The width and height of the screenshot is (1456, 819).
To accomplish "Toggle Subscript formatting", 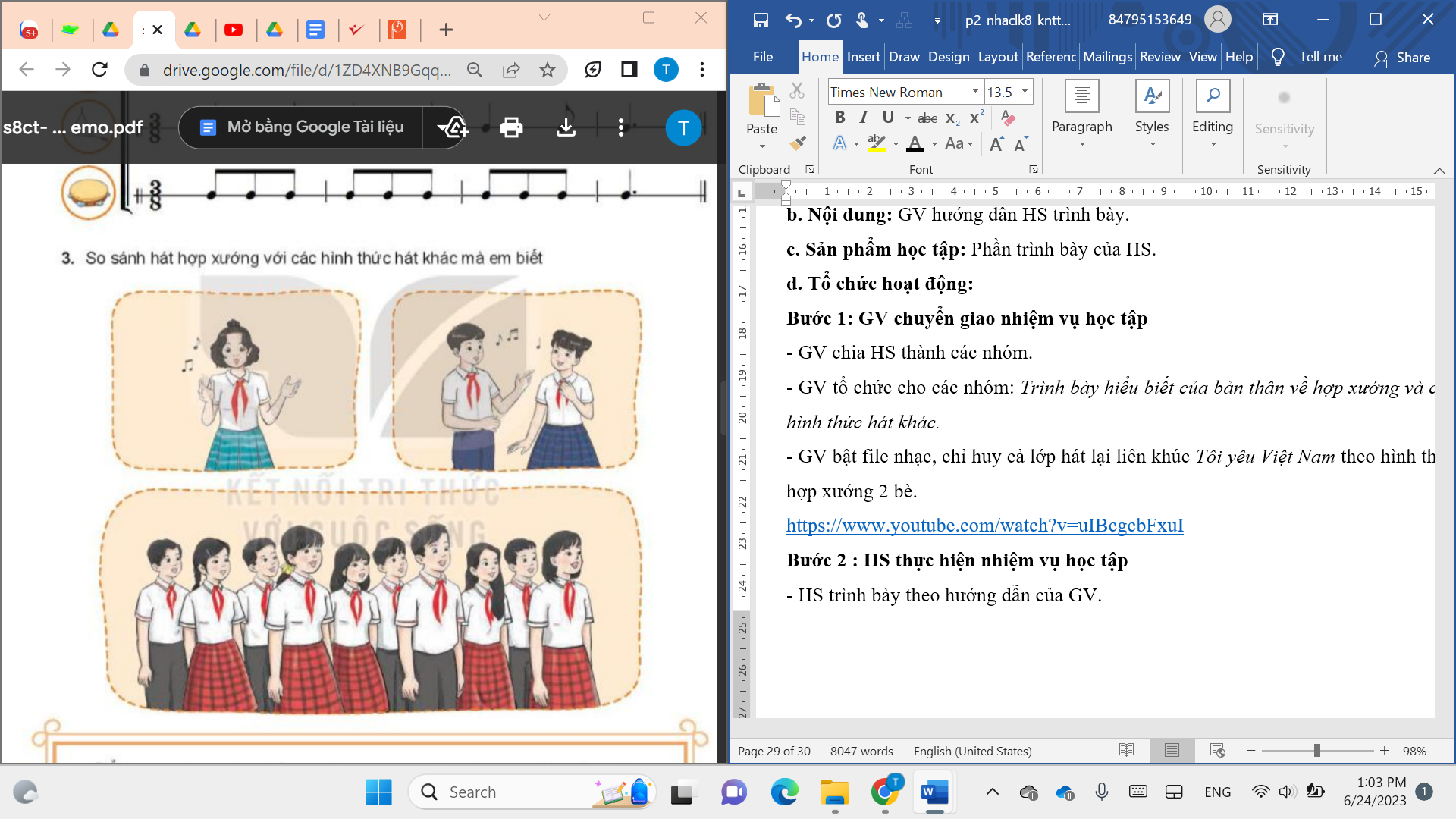I will pos(952,118).
